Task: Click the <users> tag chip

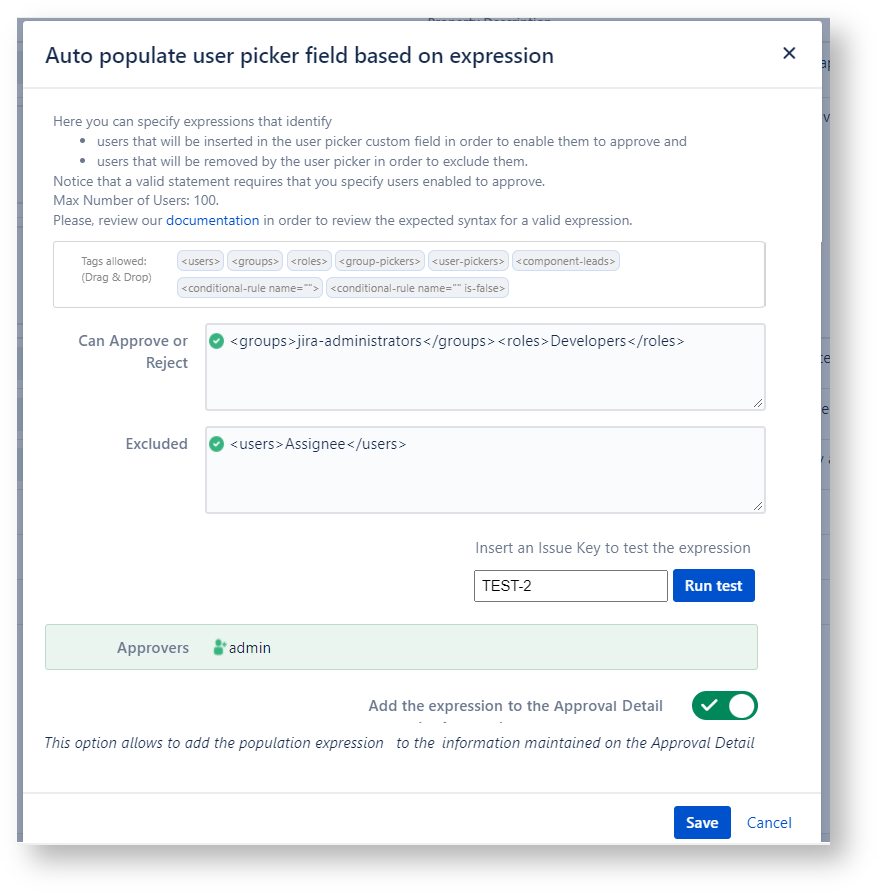Action: click(200, 261)
